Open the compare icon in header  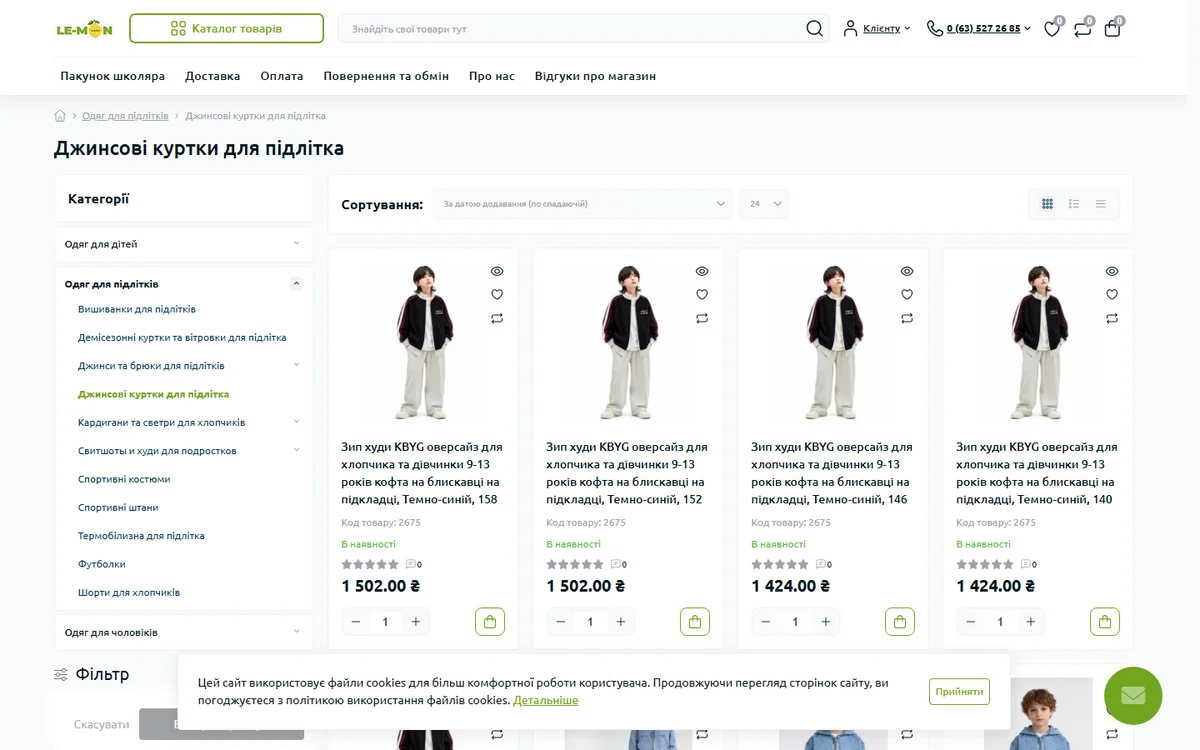(1082, 29)
